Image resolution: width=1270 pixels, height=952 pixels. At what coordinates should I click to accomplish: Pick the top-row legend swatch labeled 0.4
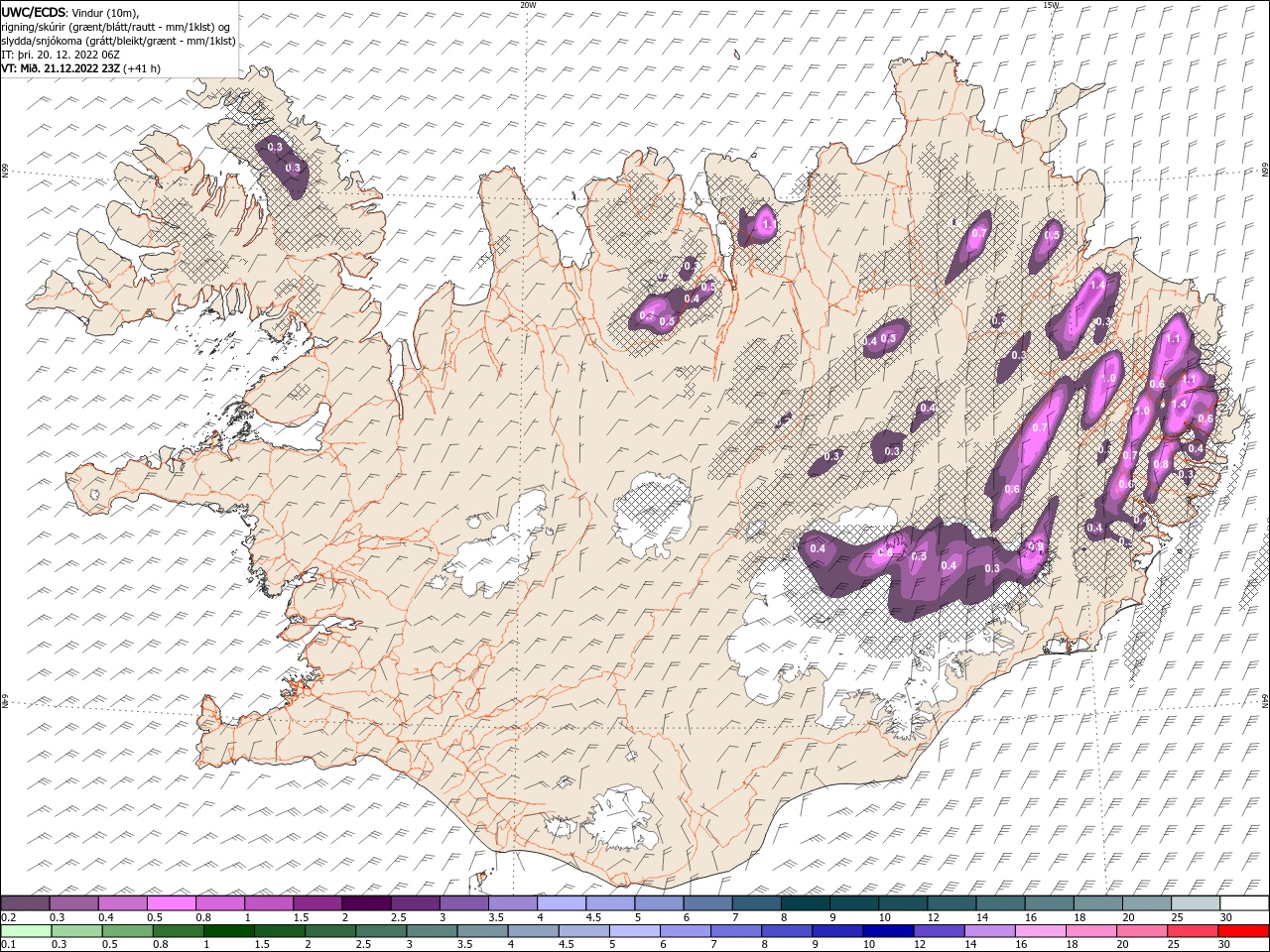click(x=123, y=903)
